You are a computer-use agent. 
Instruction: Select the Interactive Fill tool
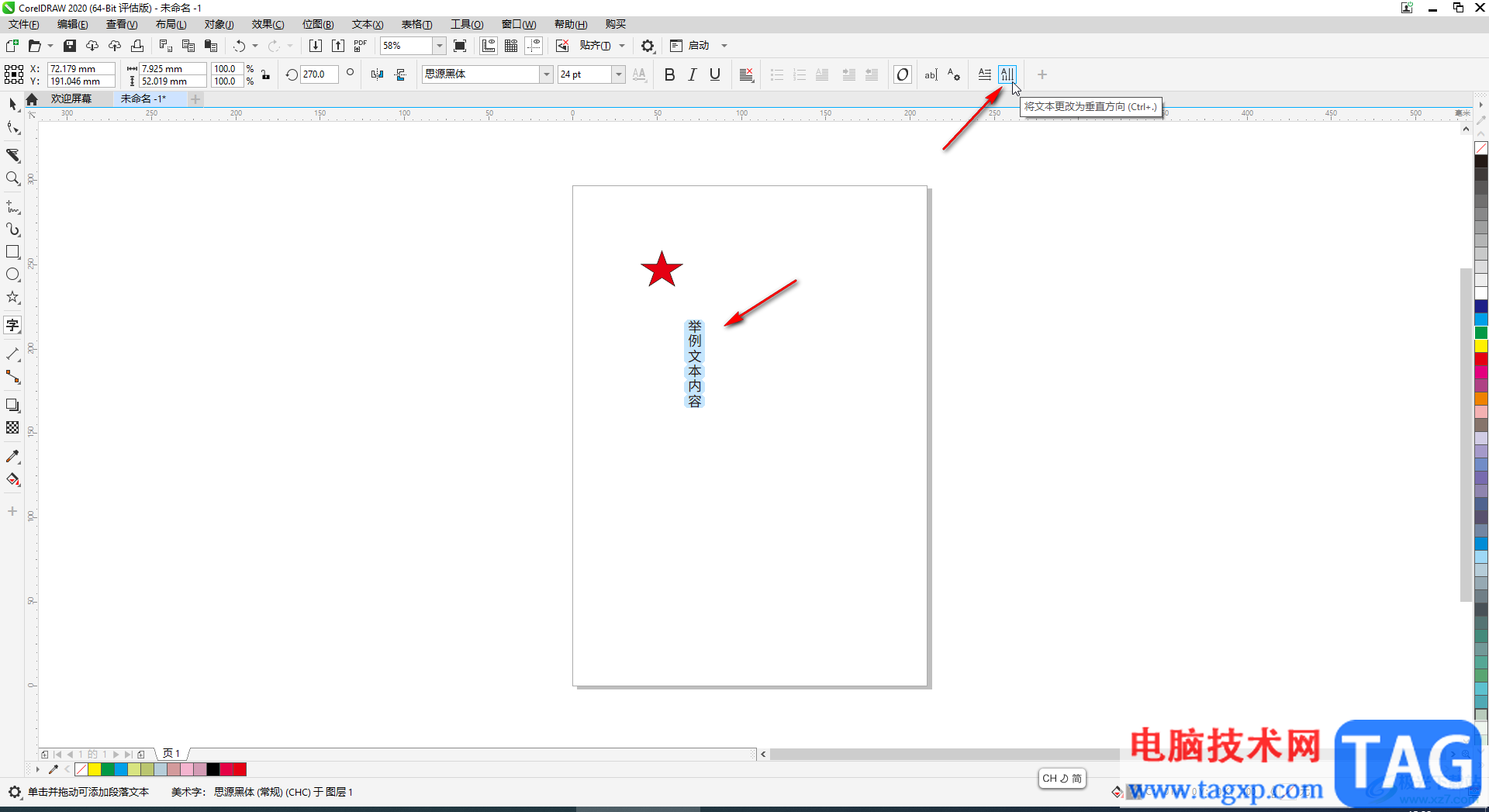pos(12,479)
